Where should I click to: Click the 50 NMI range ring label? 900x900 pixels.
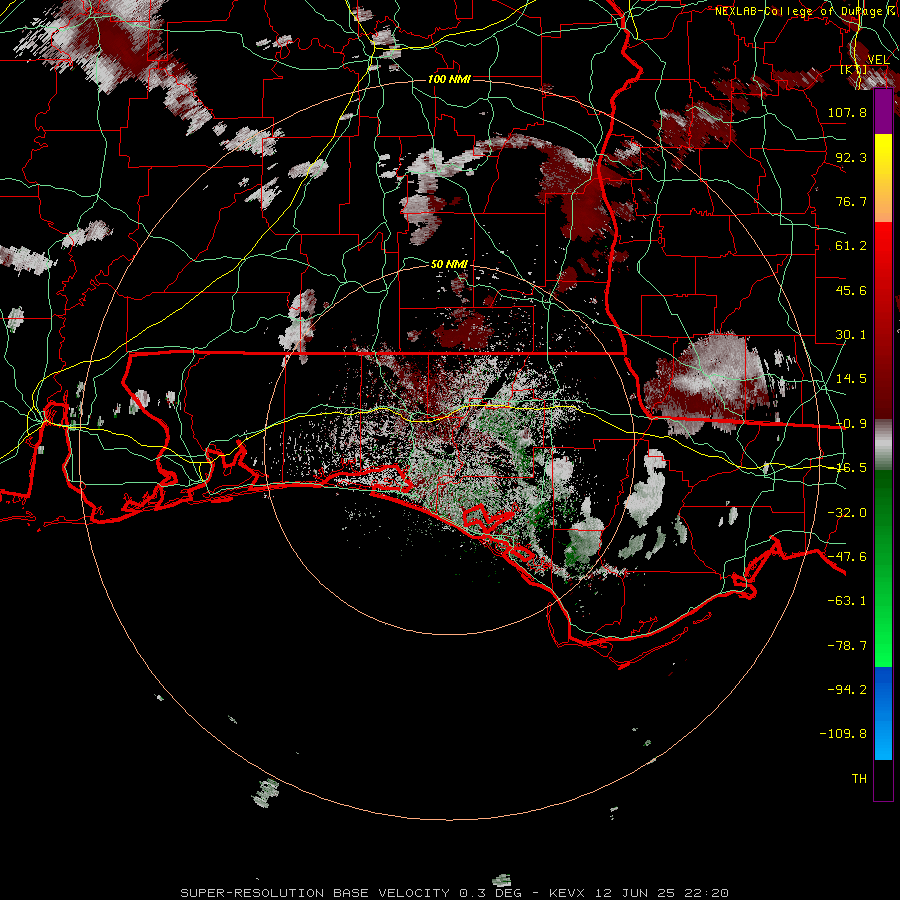click(449, 264)
